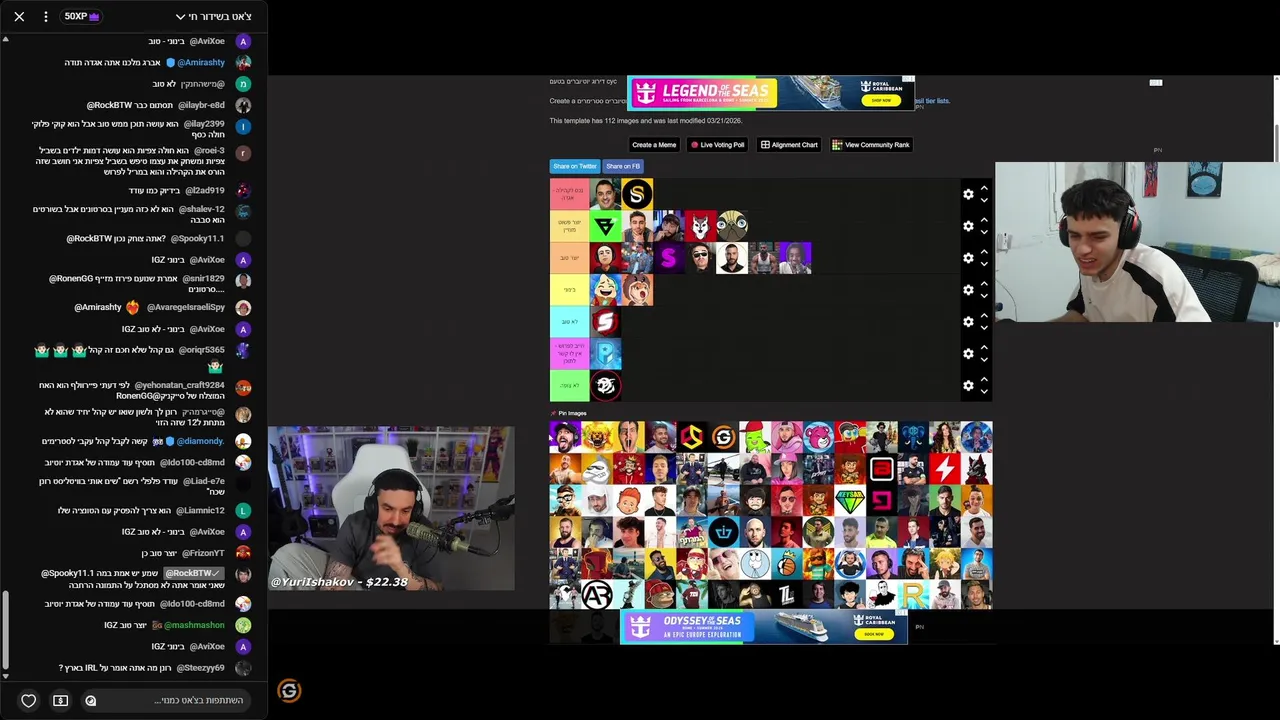The width and height of the screenshot is (1280, 720).
Task: Move the green bottom tier row down
Action: (984, 392)
